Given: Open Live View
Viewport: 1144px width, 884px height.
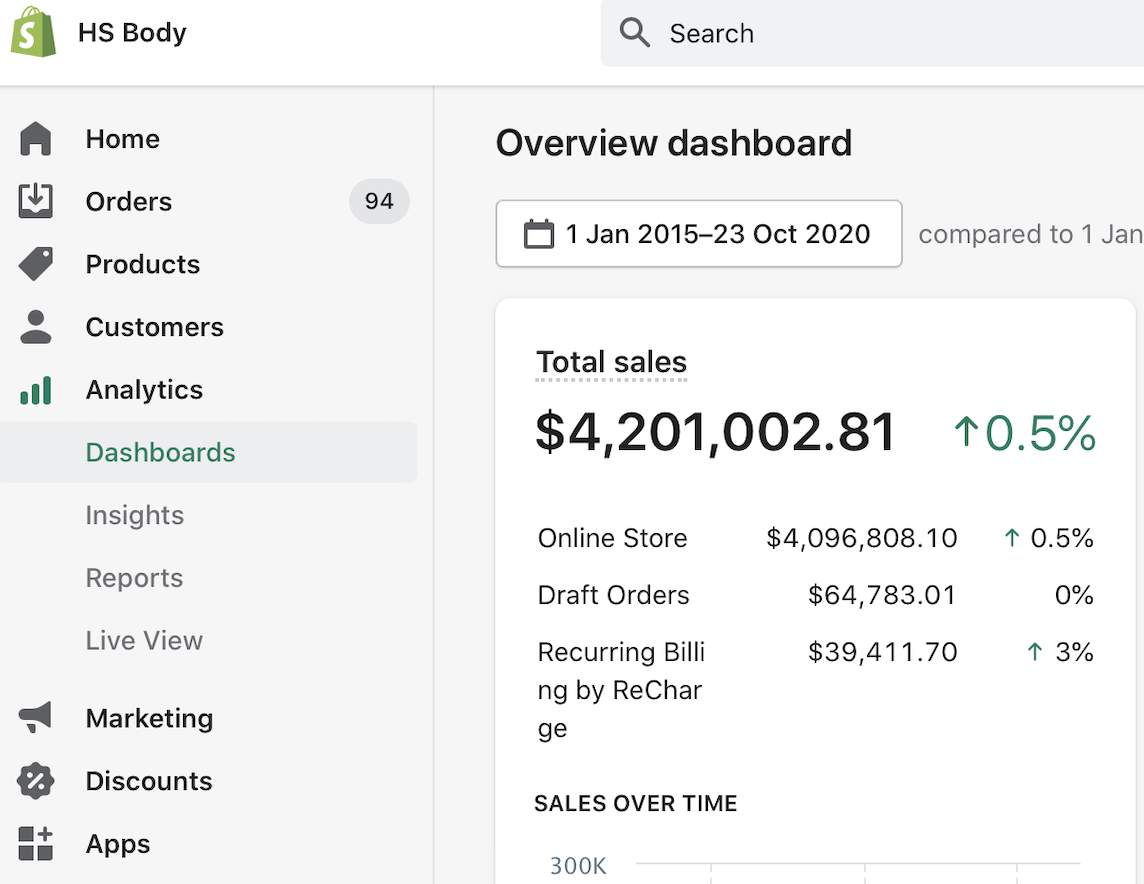Looking at the screenshot, I should click(x=144, y=640).
